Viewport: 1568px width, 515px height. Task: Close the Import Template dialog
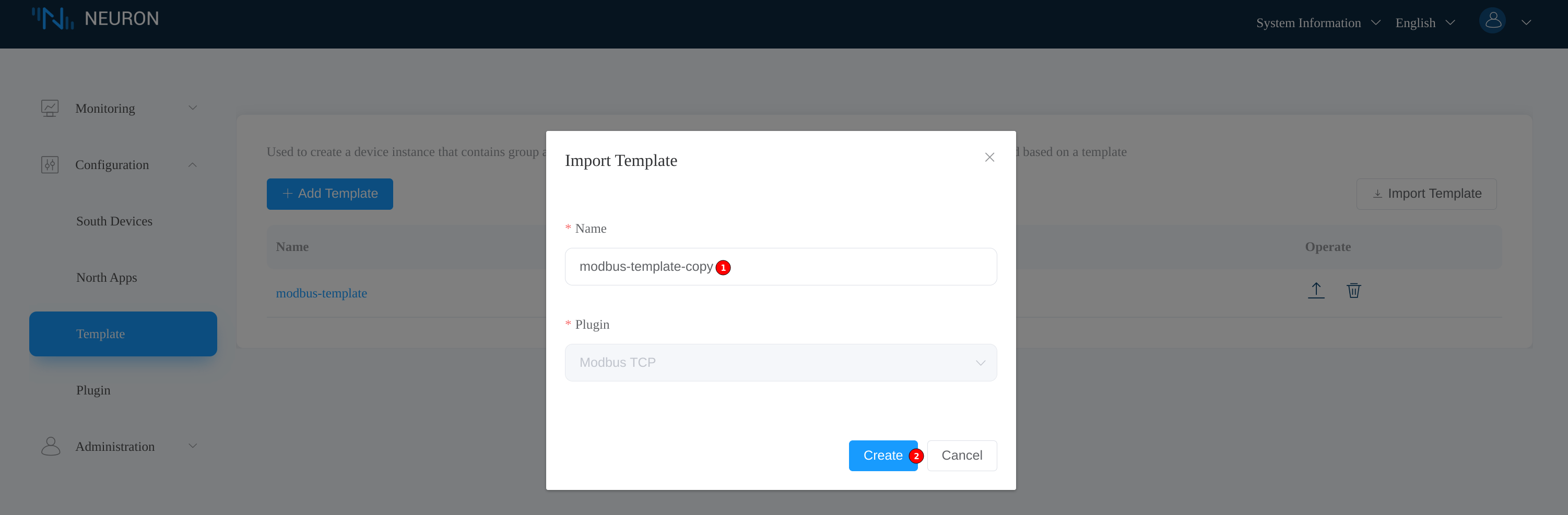[989, 158]
